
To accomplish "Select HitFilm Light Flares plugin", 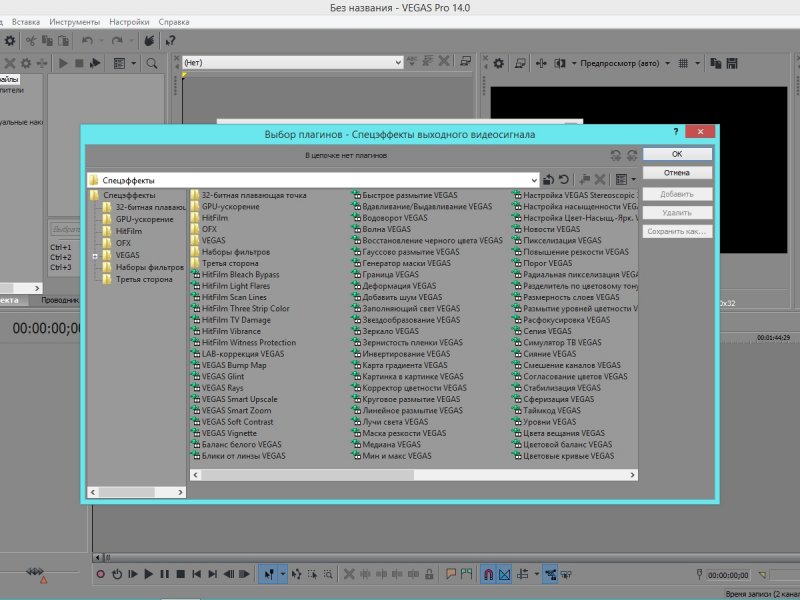I will coord(236,286).
